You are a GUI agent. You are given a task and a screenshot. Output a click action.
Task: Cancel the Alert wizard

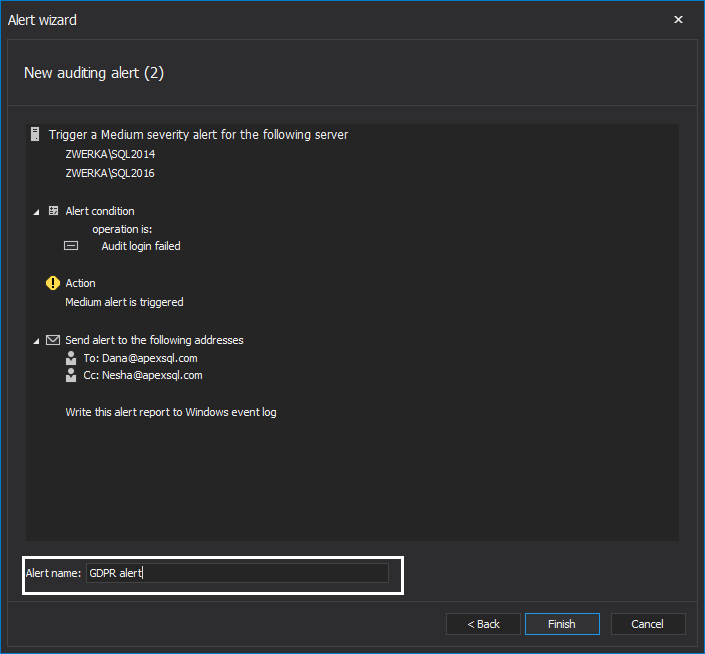pyautogui.click(x=648, y=624)
